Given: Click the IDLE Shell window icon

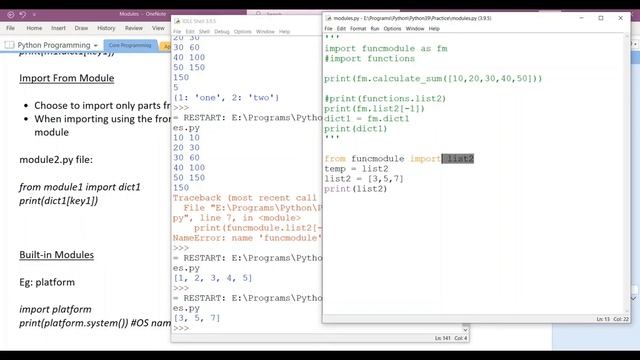Looking at the screenshot, I should tap(177, 21).
